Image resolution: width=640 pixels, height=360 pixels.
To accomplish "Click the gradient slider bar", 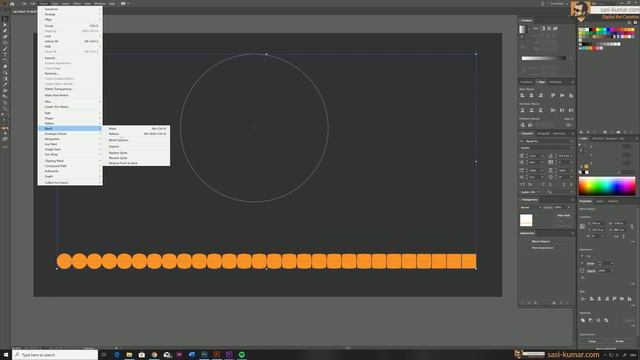I will 544,58.
